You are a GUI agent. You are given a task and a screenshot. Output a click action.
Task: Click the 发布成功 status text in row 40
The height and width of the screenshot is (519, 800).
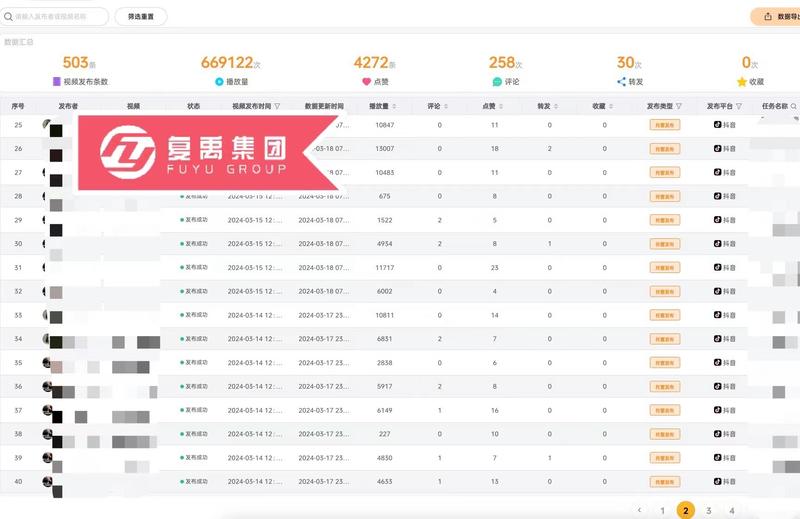[x=196, y=481]
